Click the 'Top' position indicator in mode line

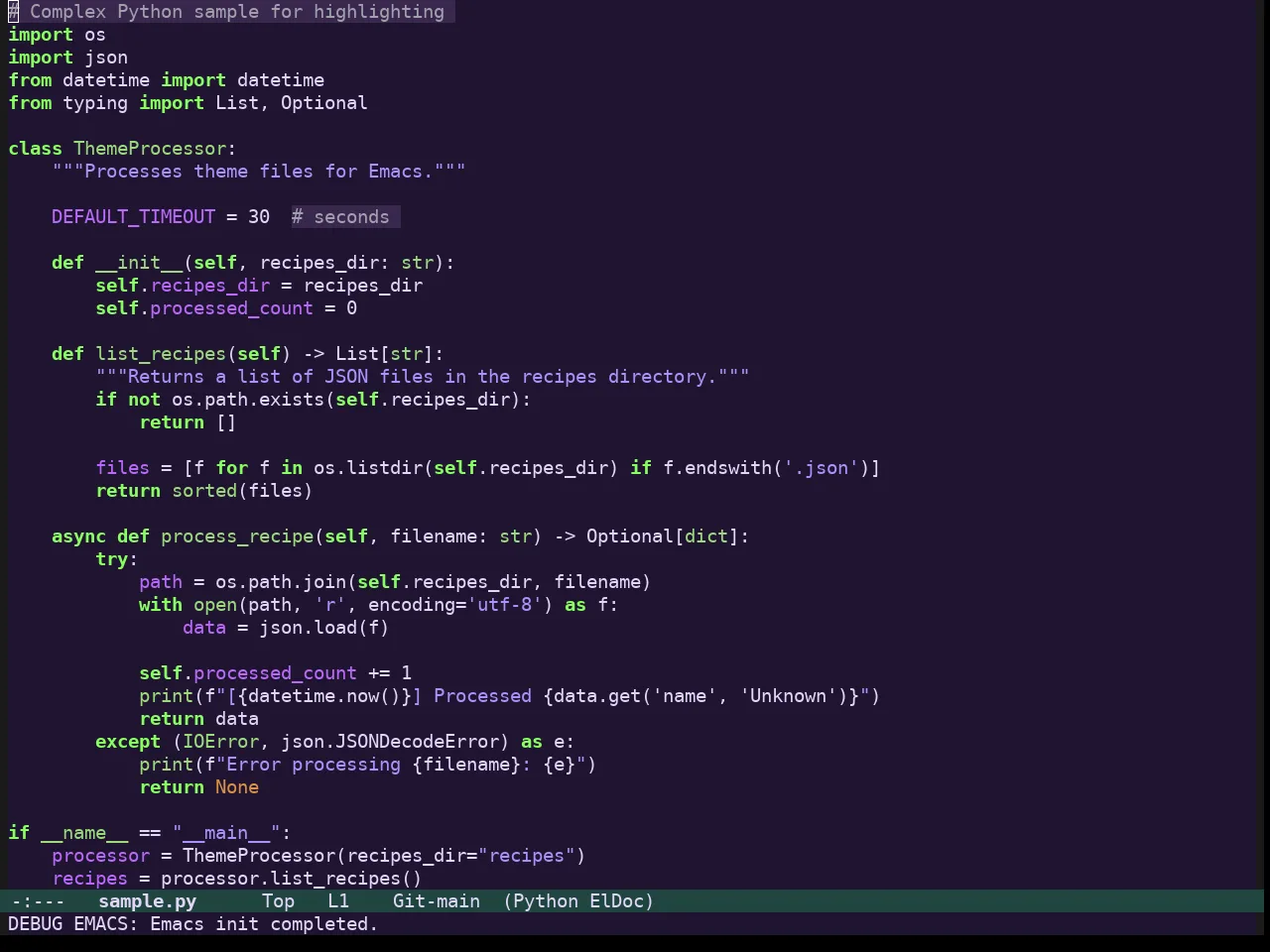click(278, 901)
